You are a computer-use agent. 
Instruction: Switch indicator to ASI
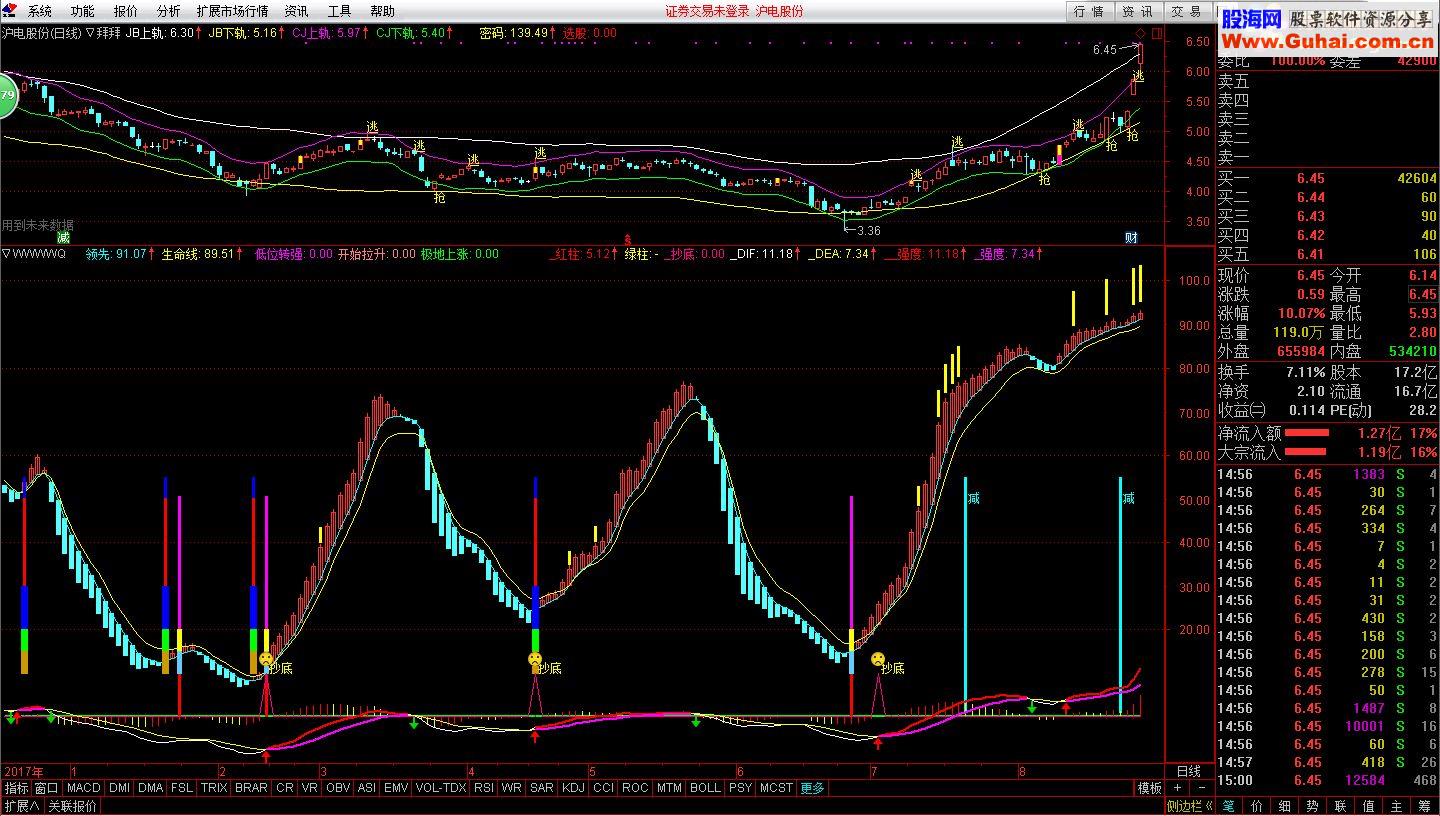click(367, 788)
